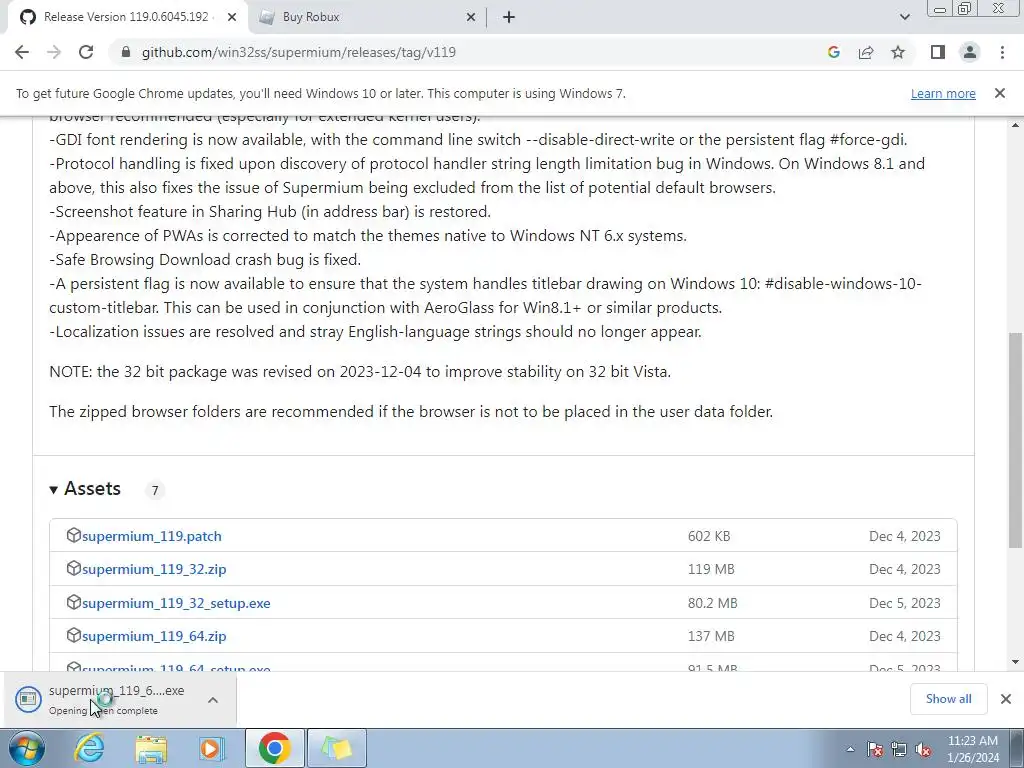The image size is (1024, 768).
Task: Click the 119 MB size text
Action: (x=711, y=569)
